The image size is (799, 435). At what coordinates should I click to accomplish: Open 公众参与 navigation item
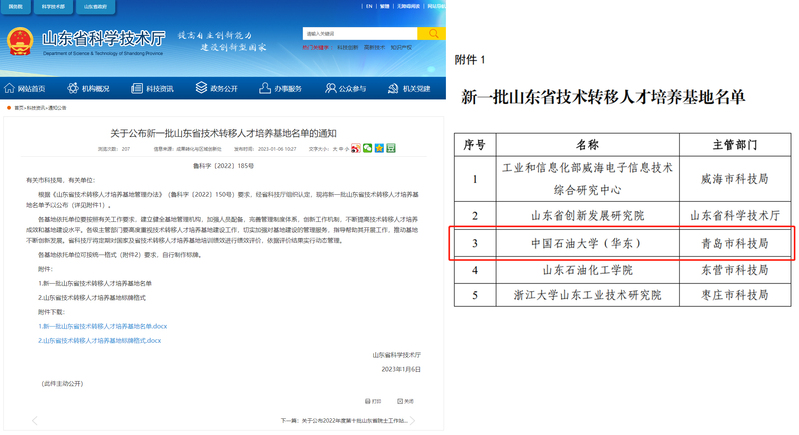point(345,88)
